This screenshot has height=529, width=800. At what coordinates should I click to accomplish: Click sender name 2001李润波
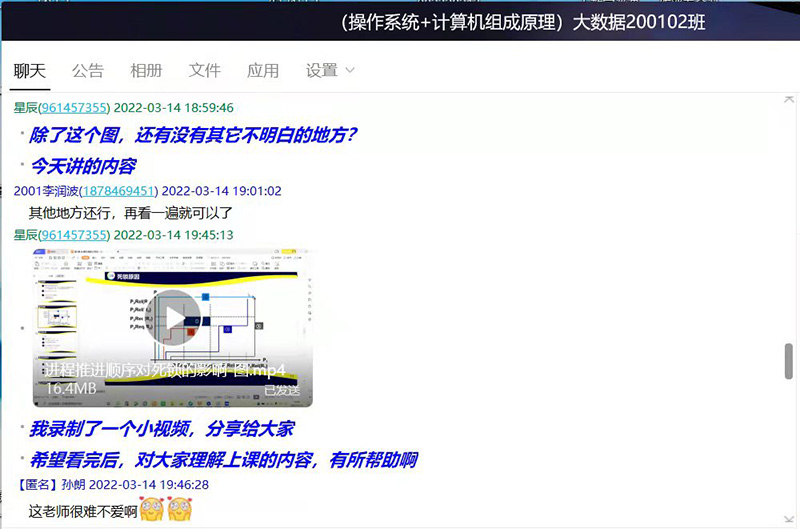[46, 191]
